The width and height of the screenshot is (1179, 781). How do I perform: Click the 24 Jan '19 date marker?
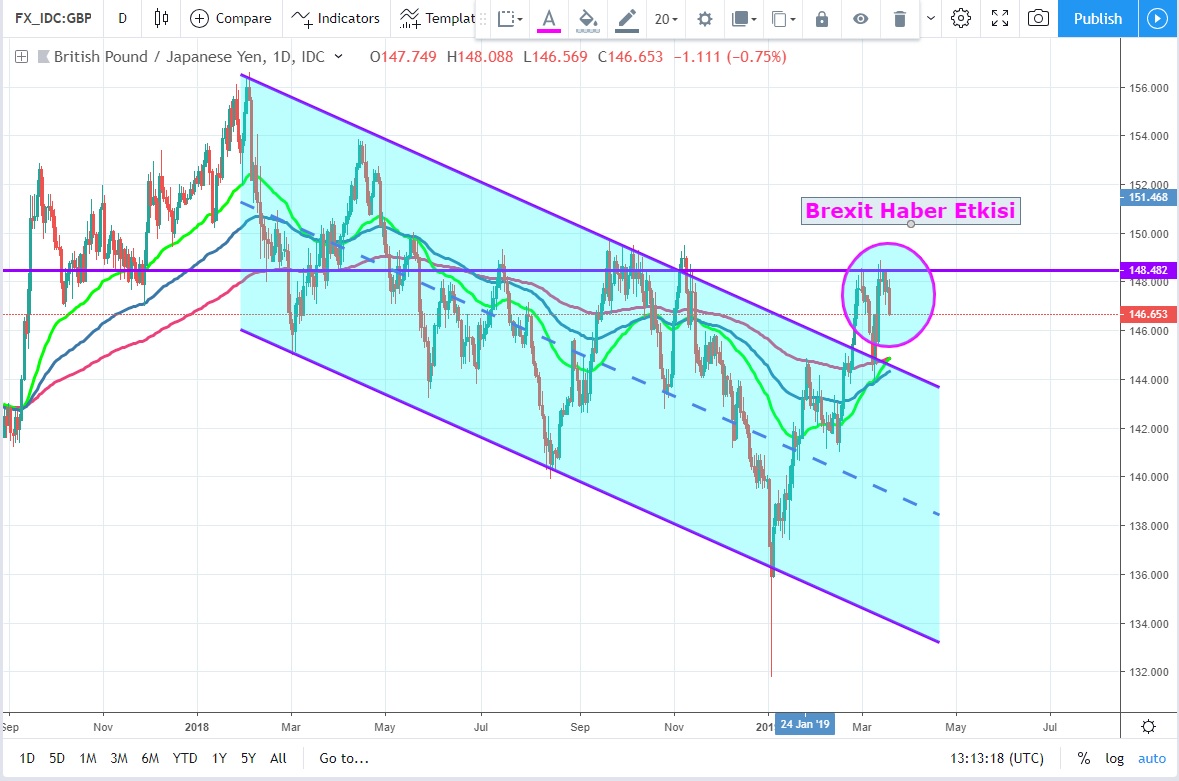pyautogui.click(x=805, y=725)
